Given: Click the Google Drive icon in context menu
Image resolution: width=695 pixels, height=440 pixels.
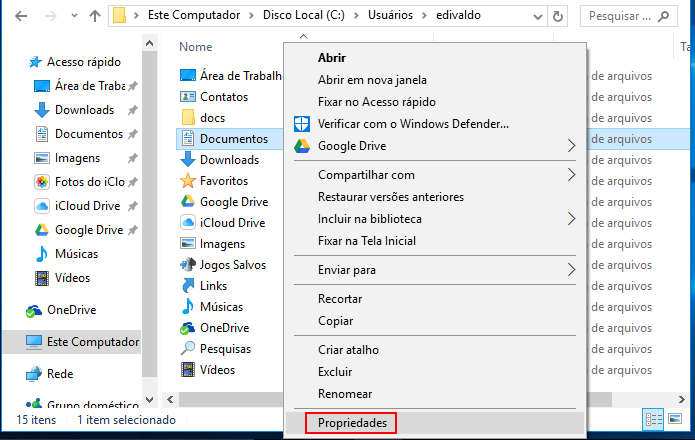Looking at the screenshot, I should point(302,146).
